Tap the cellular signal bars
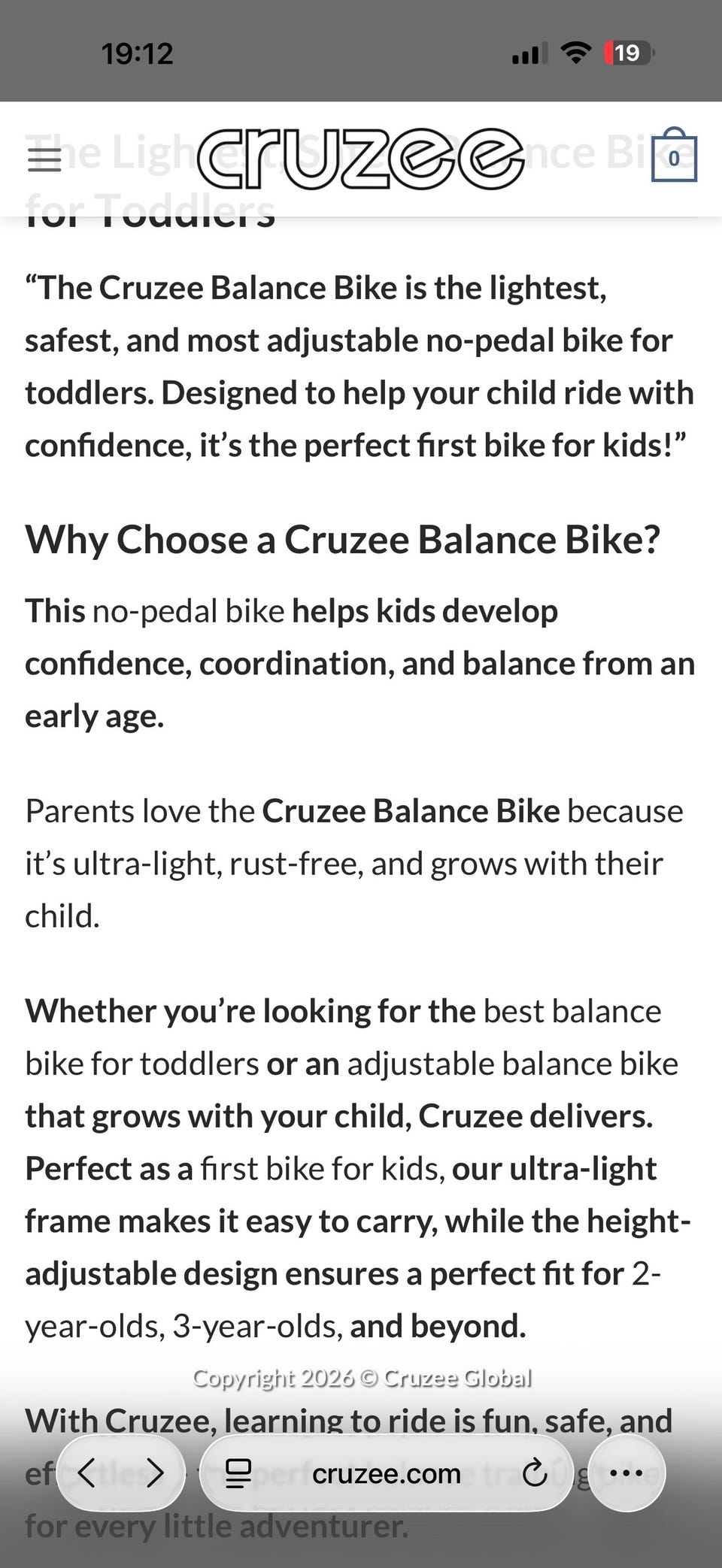 click(525, 54)
